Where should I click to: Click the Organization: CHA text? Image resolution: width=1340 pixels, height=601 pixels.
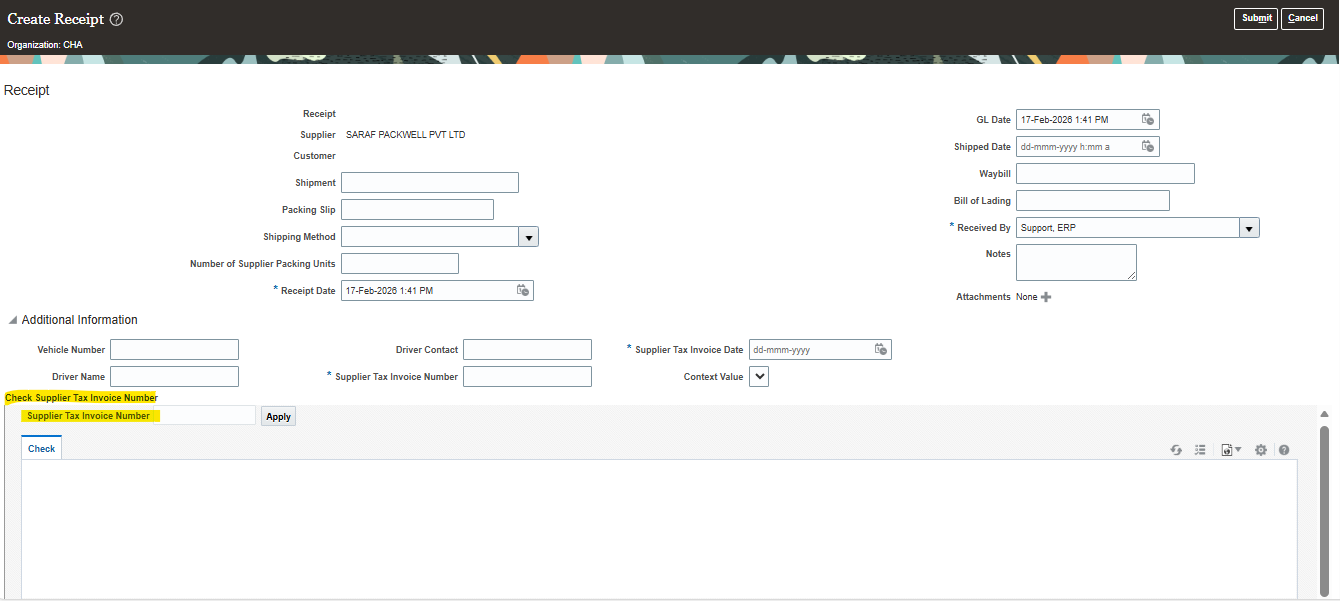pos(45,45)
